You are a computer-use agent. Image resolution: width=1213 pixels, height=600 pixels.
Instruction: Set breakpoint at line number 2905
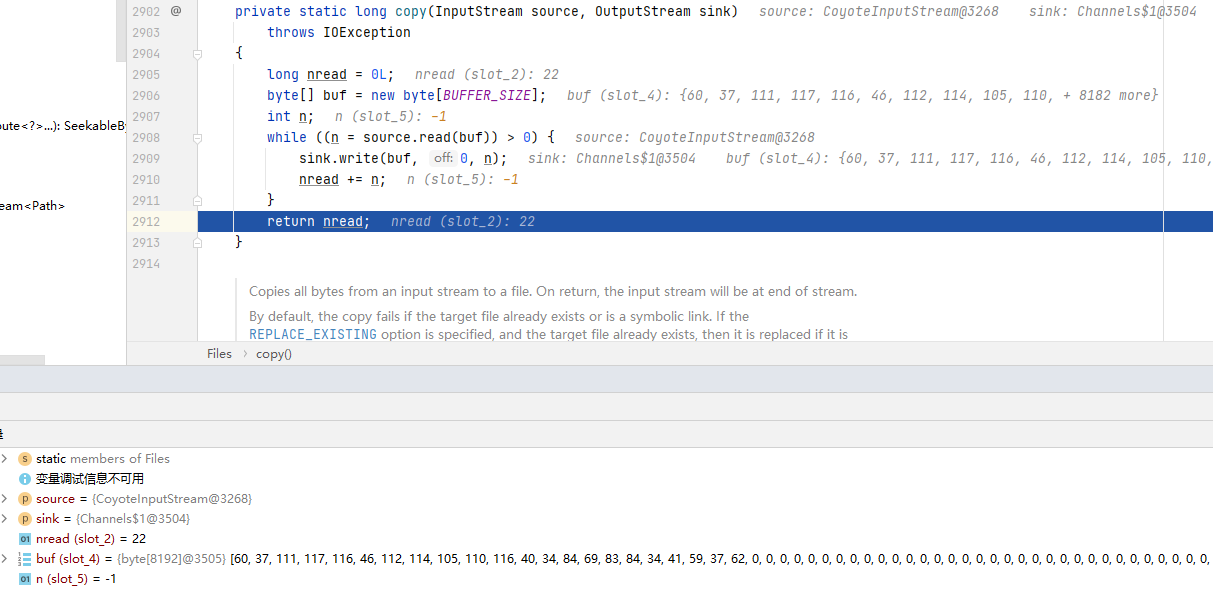[146, 74]
